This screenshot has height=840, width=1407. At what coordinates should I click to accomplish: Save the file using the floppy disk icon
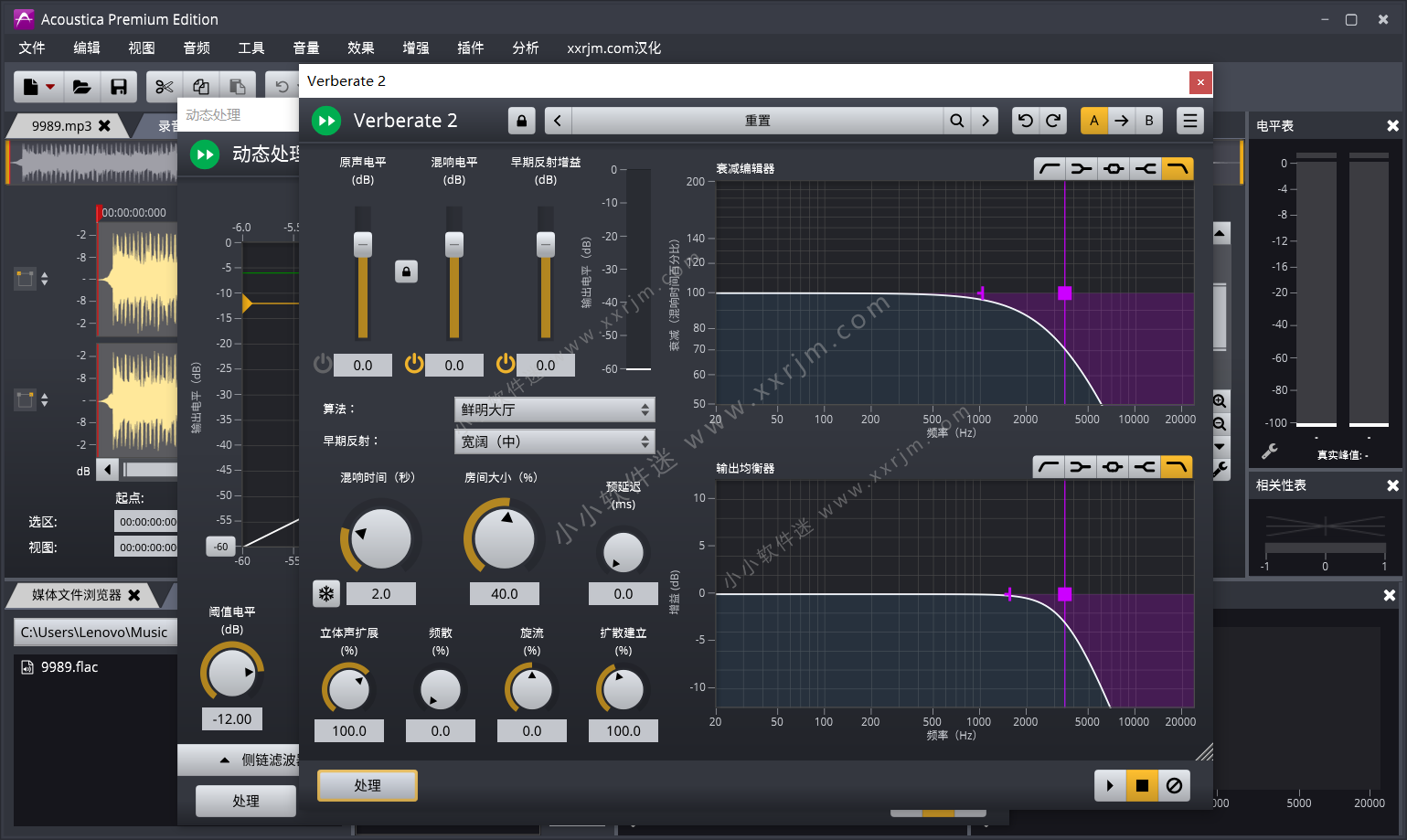click(x=119, y=87)
